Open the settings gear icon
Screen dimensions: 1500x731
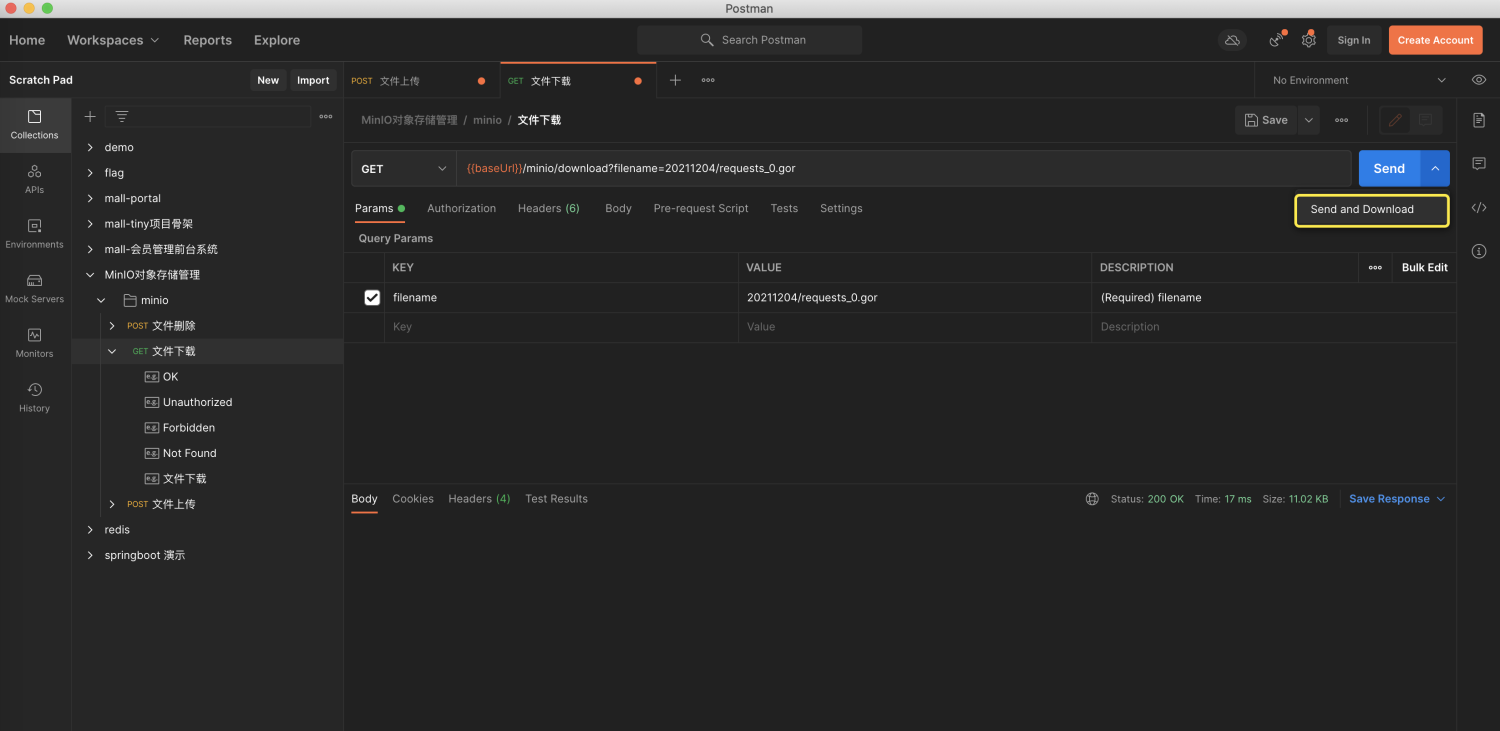pyautogui.click(x=1309, y=40)
